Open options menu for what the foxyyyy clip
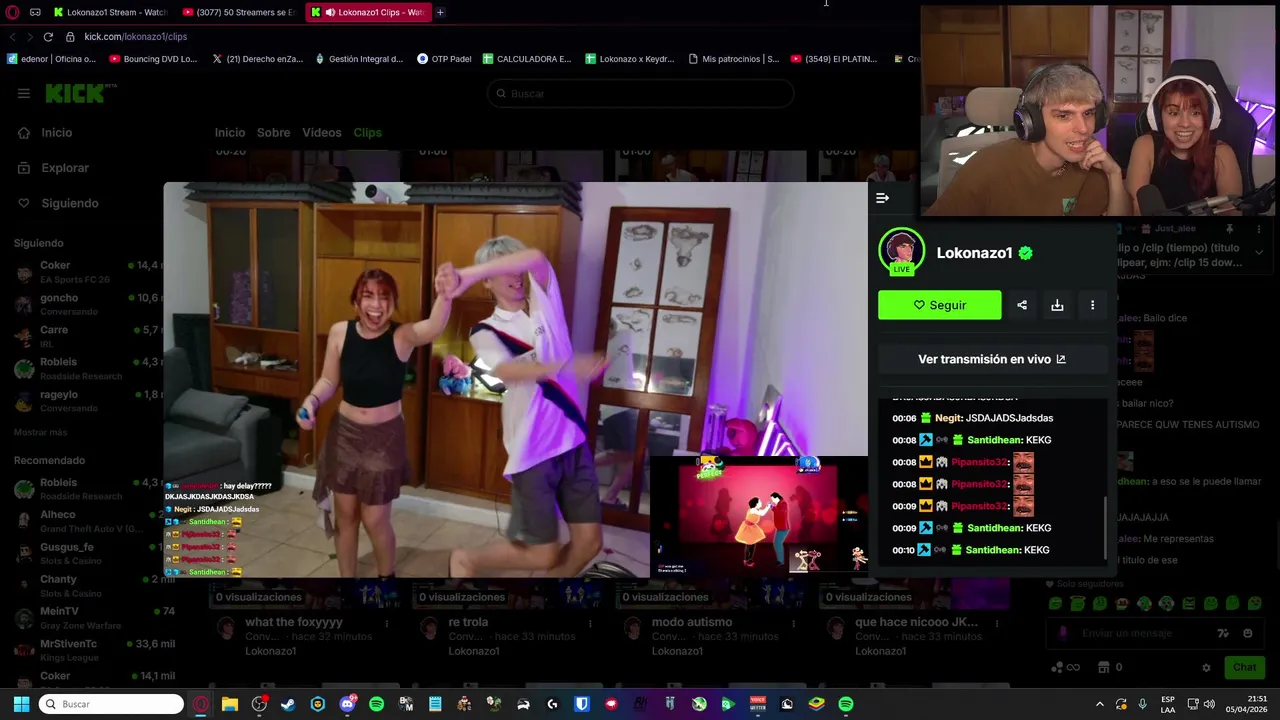1280x720 pixels. pos(387,623)
